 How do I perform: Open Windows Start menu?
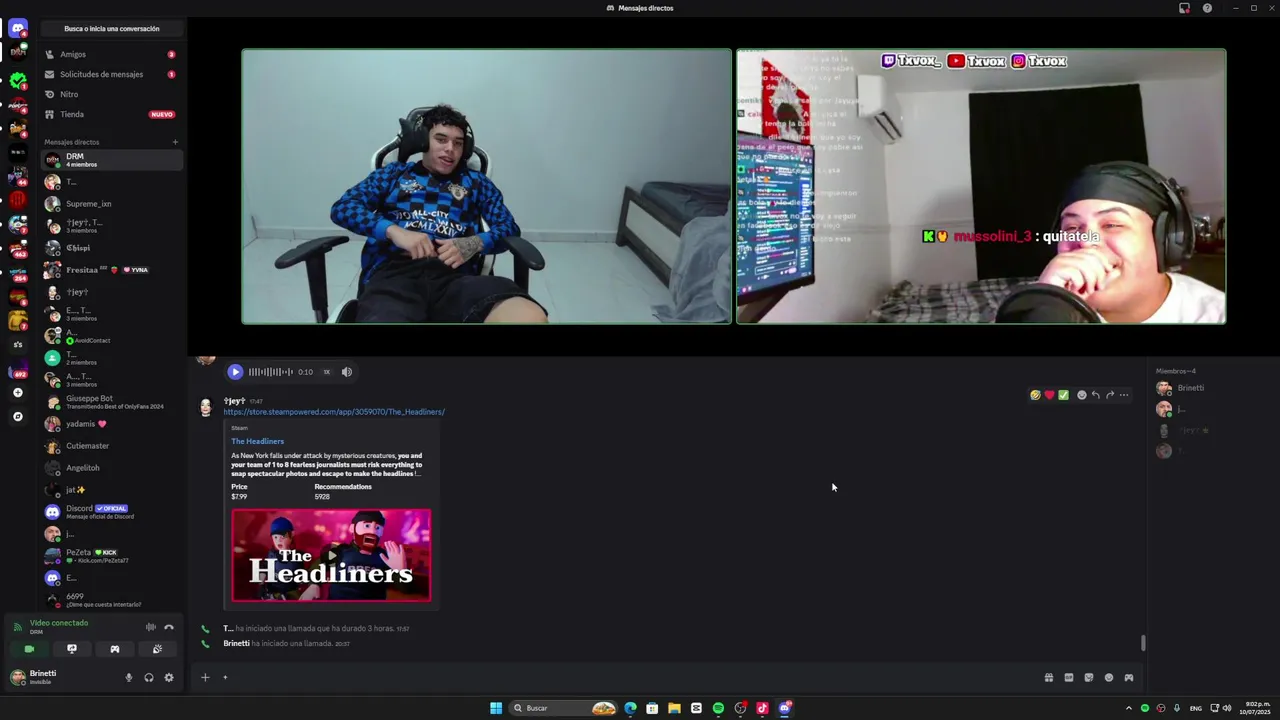click(x=496, y=708)
